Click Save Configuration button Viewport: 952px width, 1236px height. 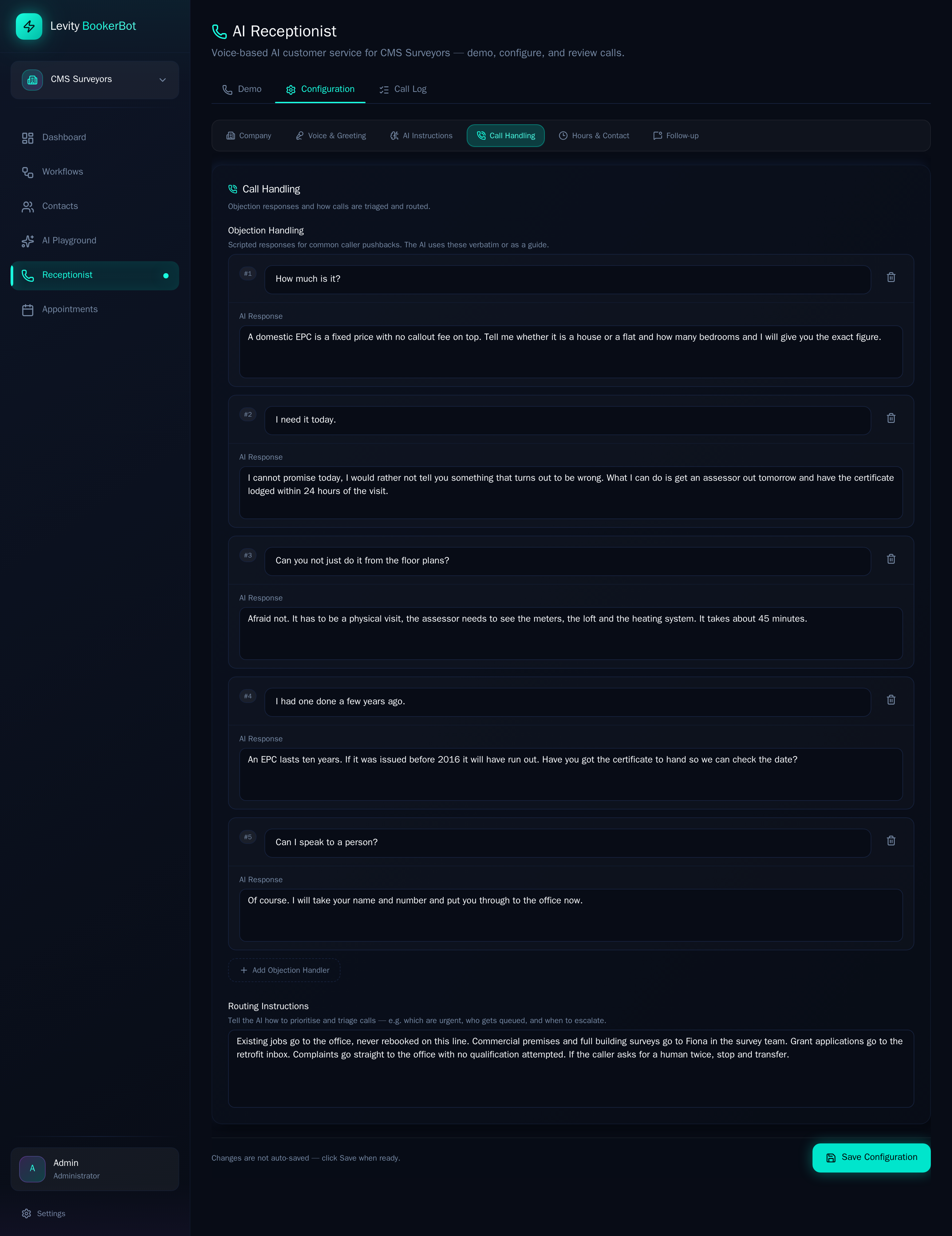pos(871,1157)
